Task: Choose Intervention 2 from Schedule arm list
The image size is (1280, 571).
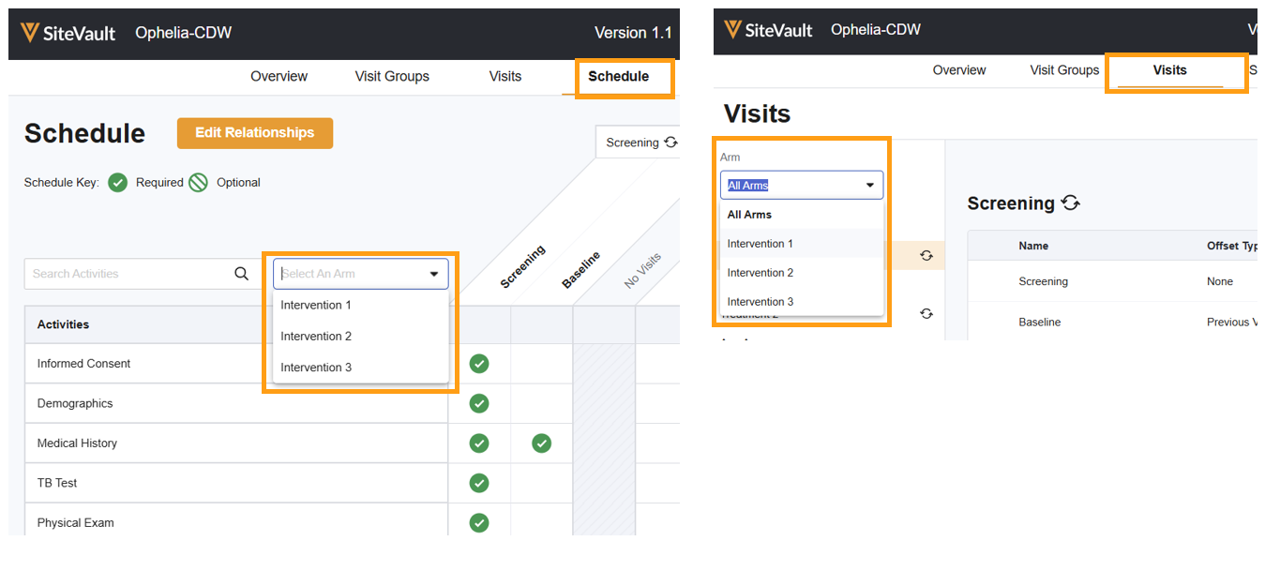Action: 316,336
